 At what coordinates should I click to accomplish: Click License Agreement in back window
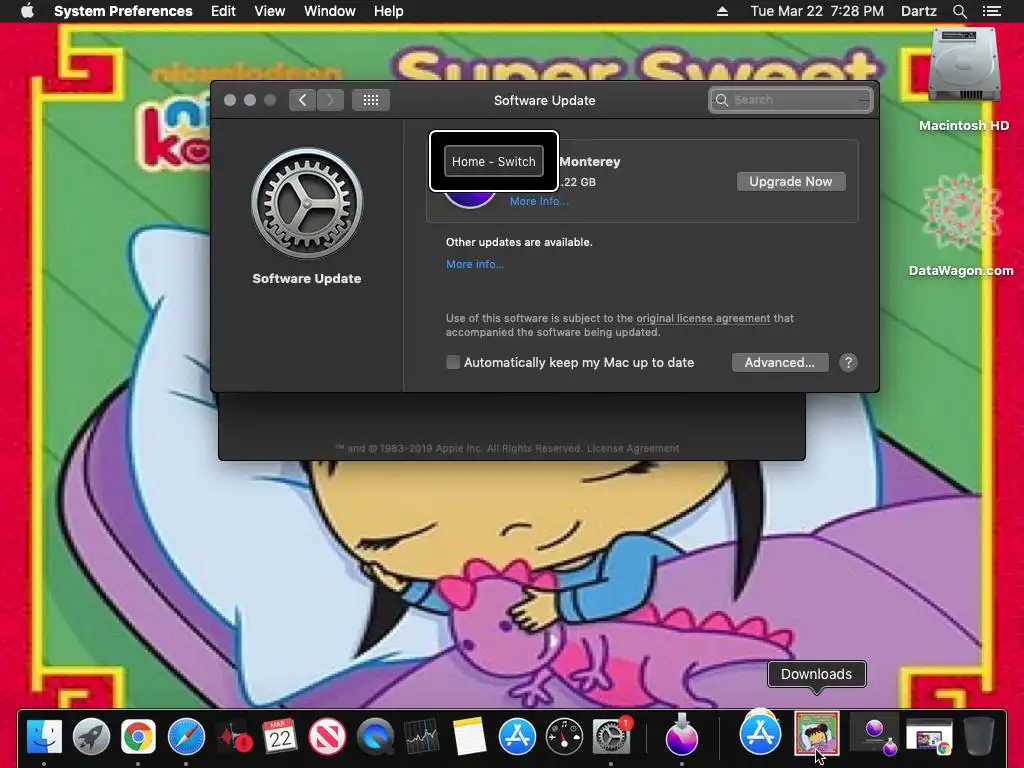(x=633, y=448)
